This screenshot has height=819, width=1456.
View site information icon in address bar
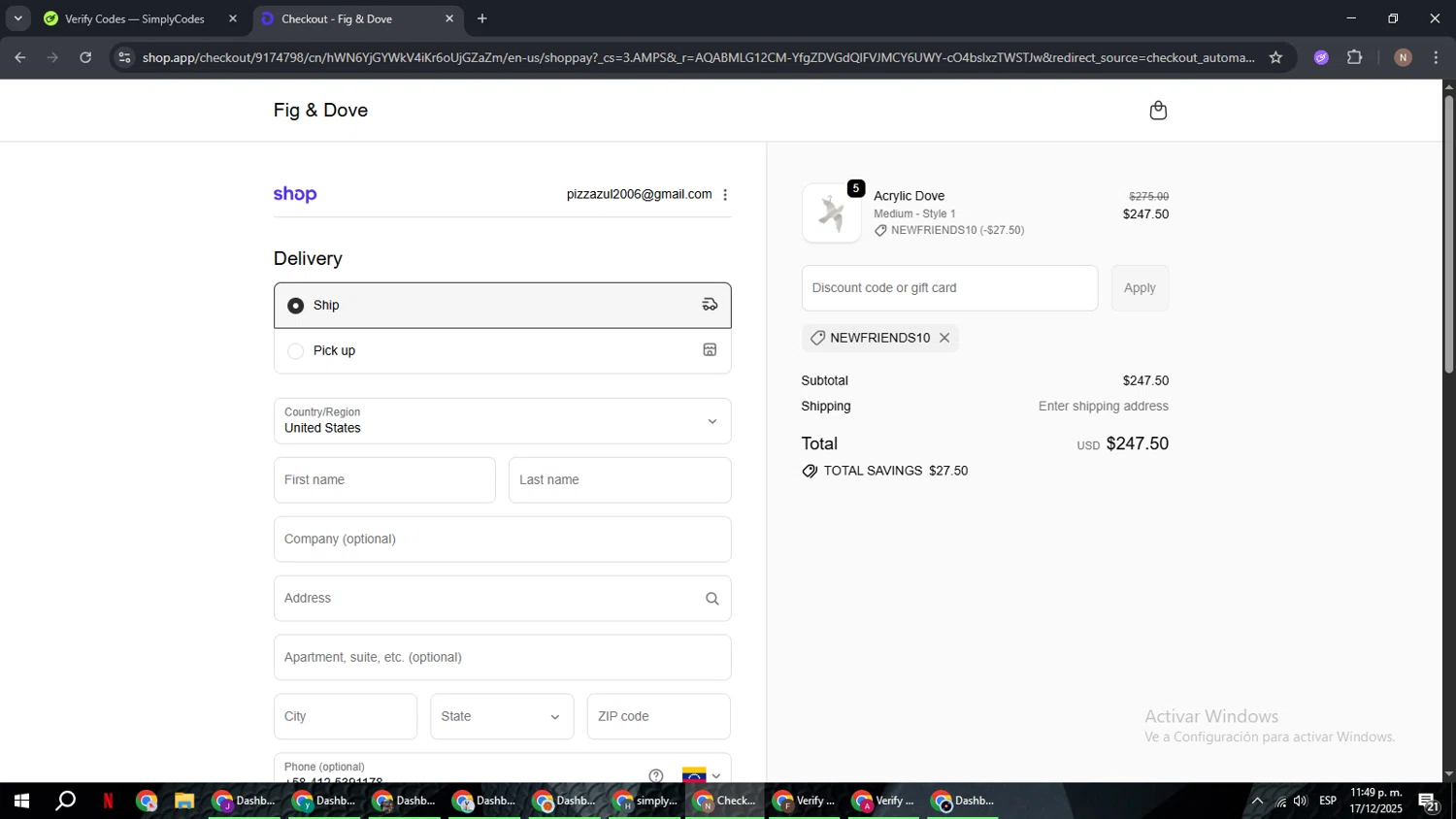123,57
